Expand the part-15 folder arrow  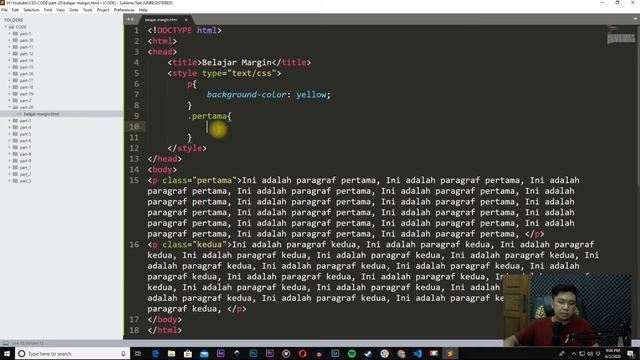tap(9, 67)
